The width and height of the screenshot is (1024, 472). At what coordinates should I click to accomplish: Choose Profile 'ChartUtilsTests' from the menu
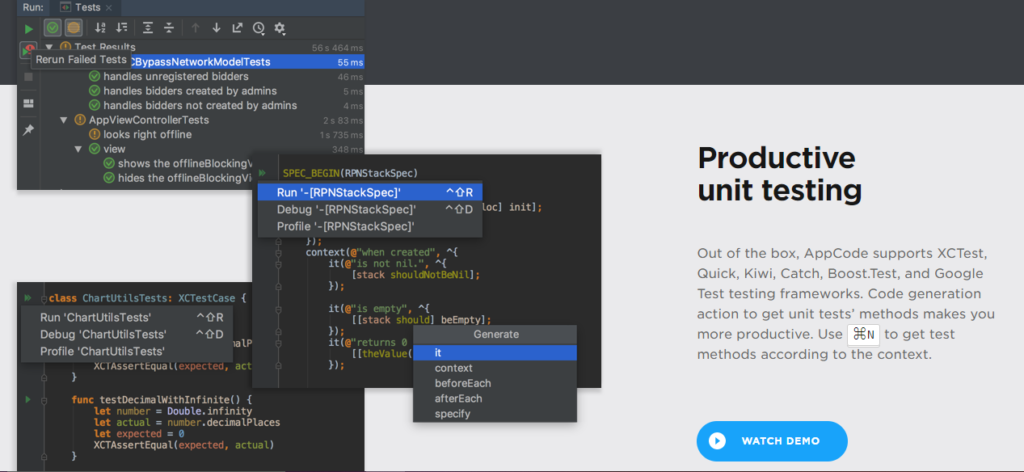pyautogui.click(x=127, y=351)
